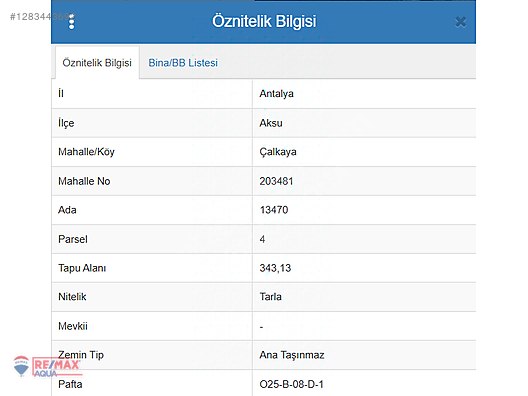
Task: Click the 'Mahalle/Köy' label
Action: [x=86, y=152]
